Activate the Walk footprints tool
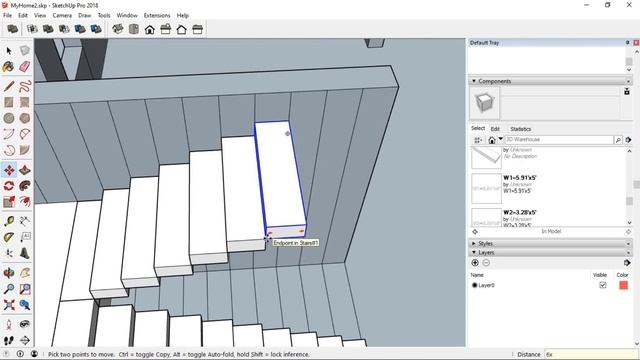This screenshot has height=360, width=640. [x=9, y=340]
